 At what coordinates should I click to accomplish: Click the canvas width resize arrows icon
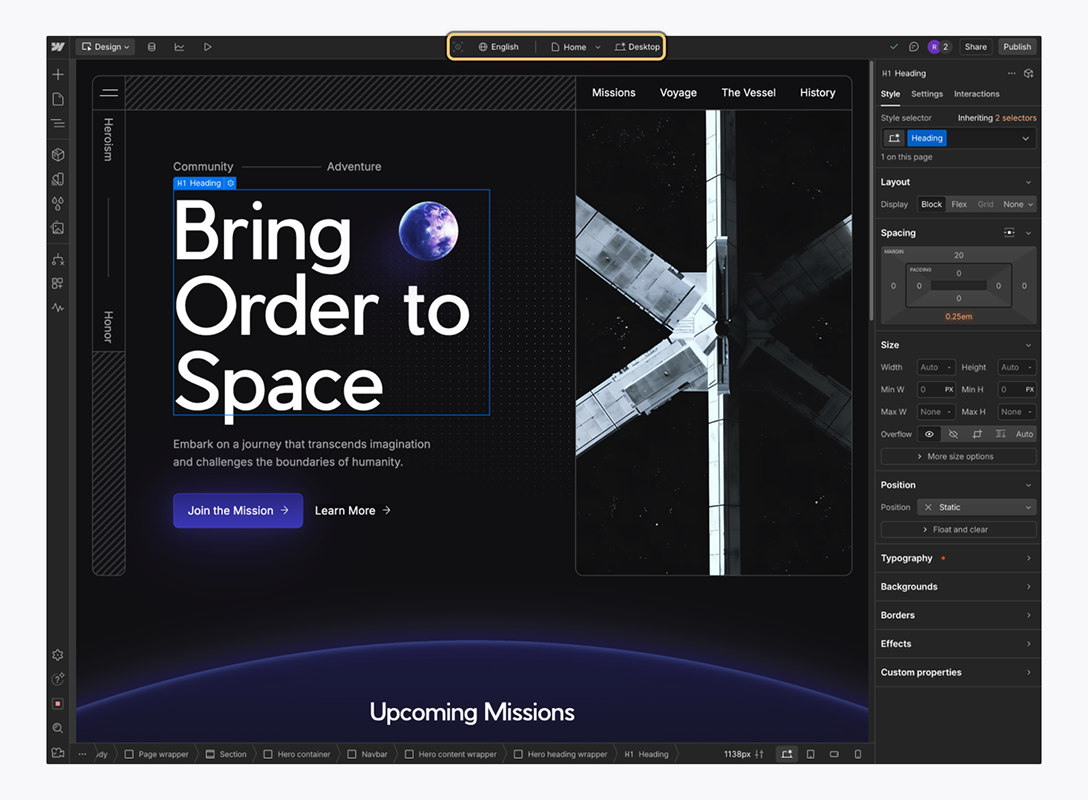759,754
